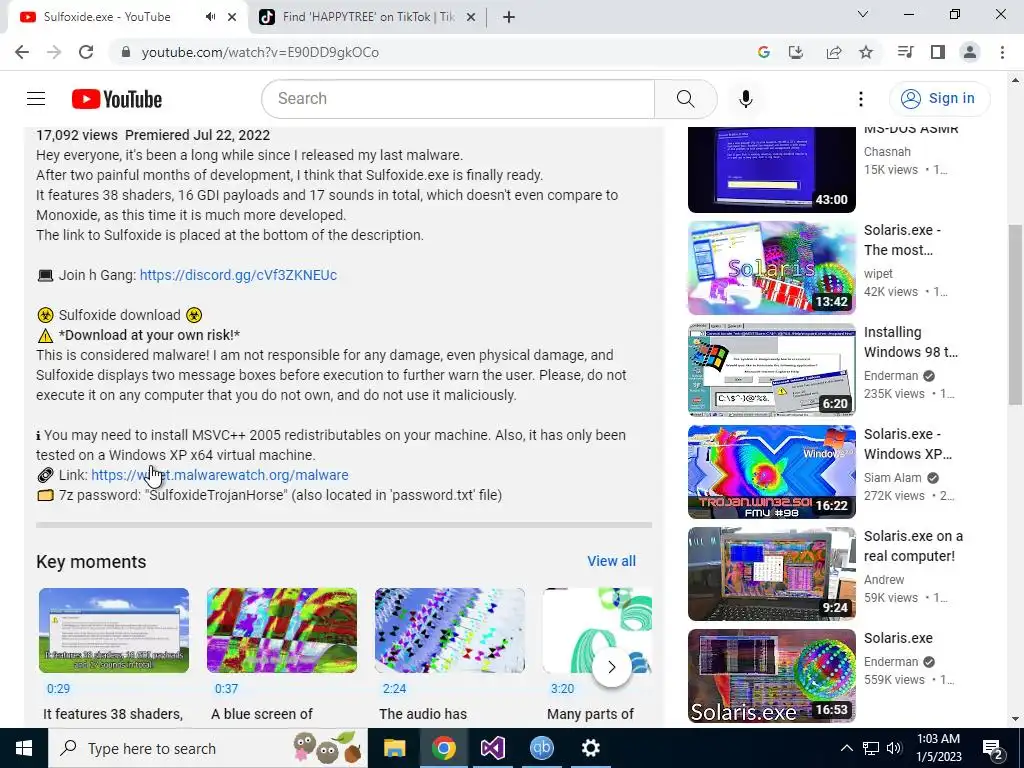
Task: Close the Sulfoxide.exe tab
Action: coord(232,17)
